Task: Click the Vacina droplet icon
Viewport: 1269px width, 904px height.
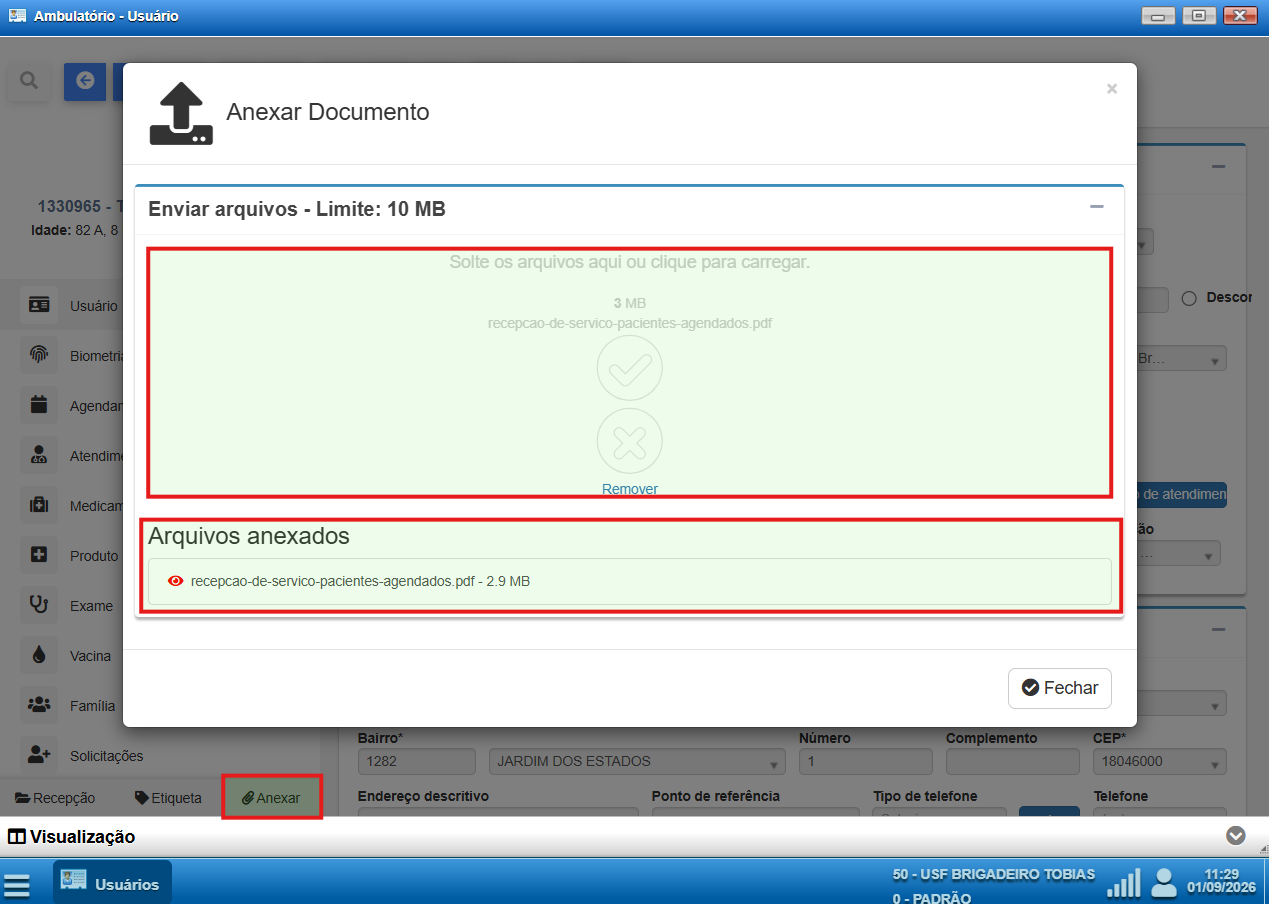Action: click(39, 655)
